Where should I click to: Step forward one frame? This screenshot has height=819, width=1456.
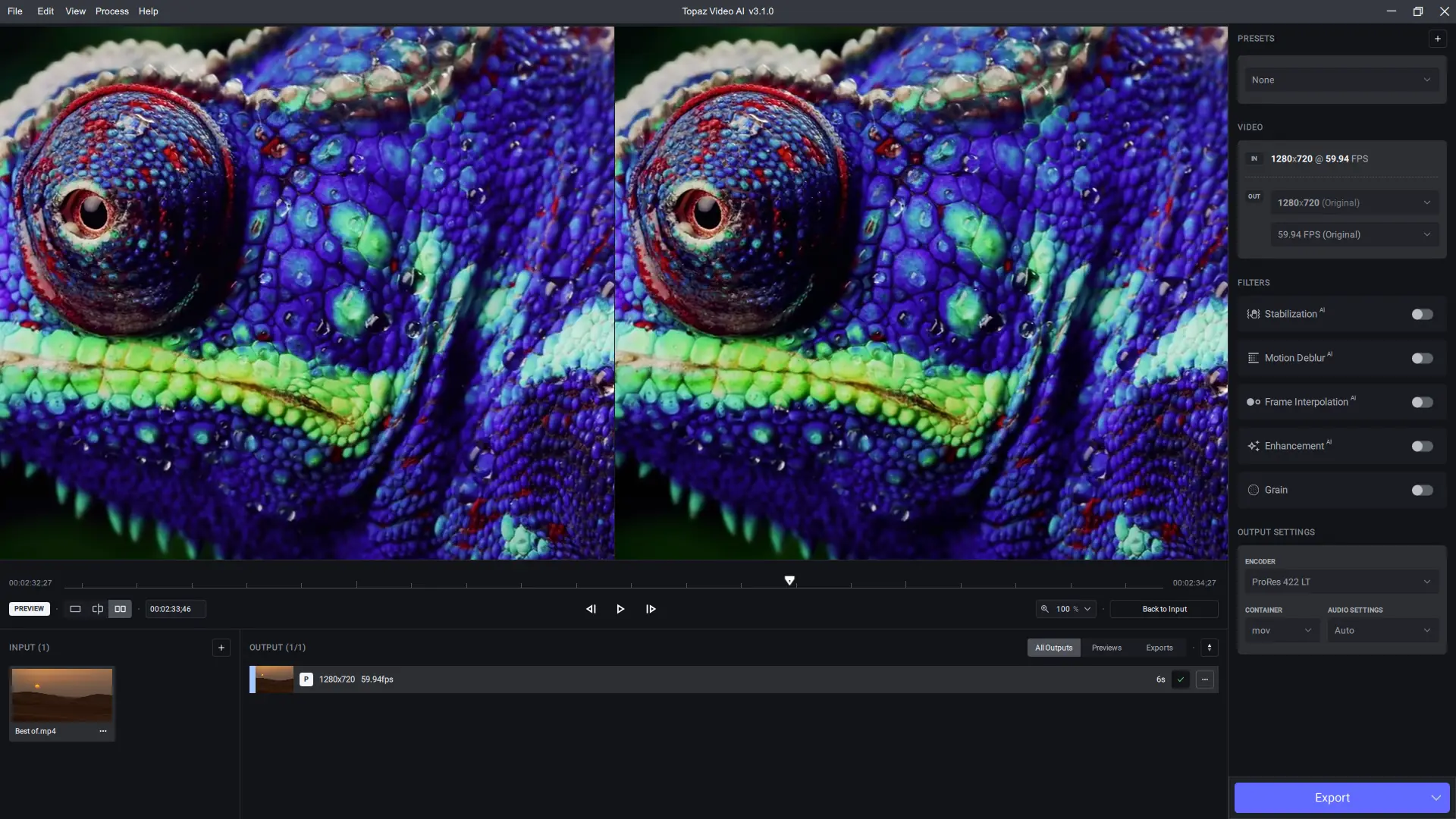point(651,609)
